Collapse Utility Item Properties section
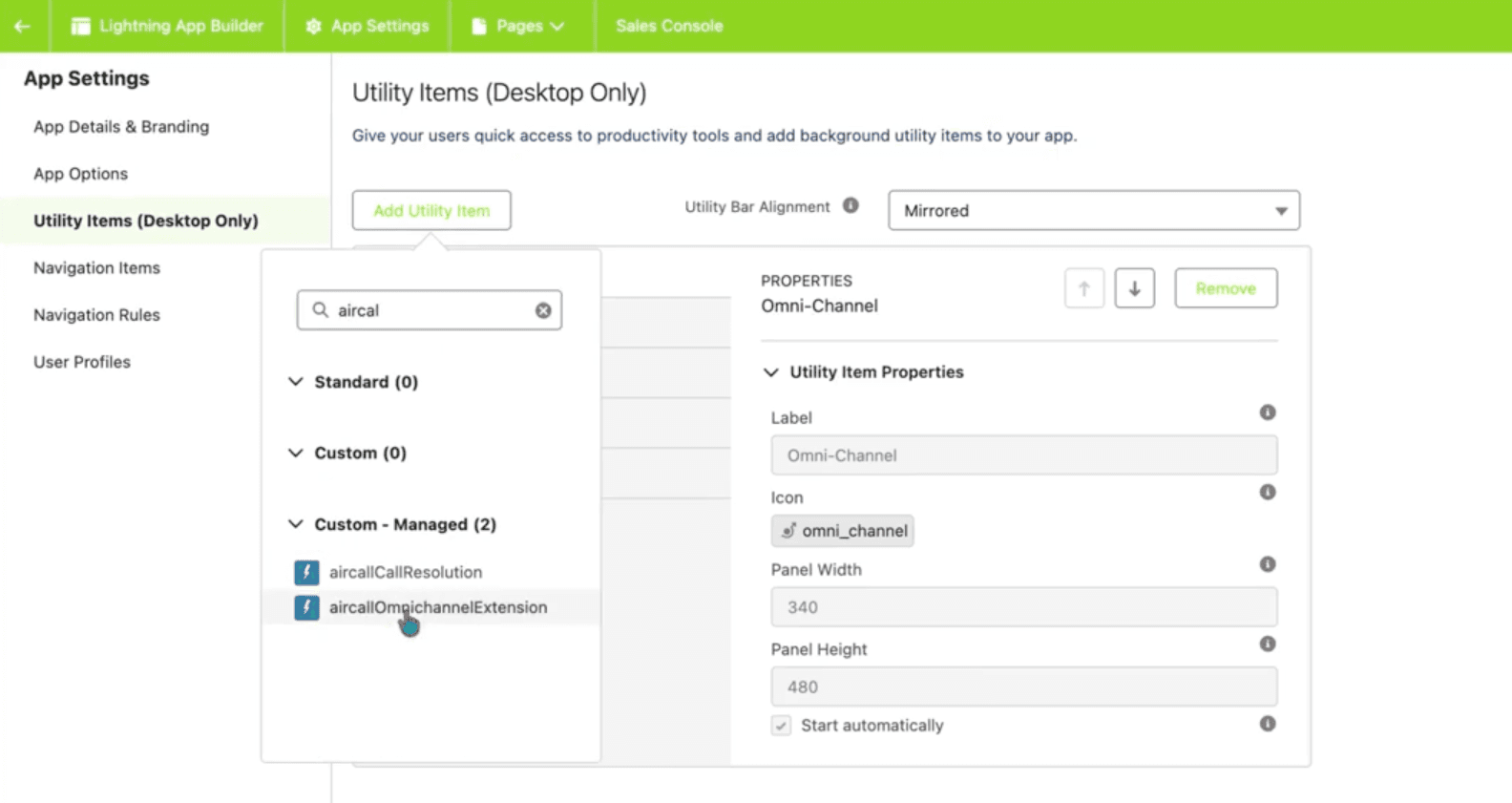The image size is (1512, 803). [x=771, y=372]
